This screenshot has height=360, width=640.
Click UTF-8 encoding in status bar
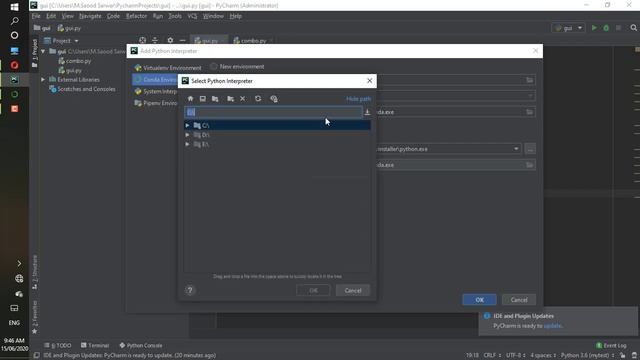[x=516, y=355]
